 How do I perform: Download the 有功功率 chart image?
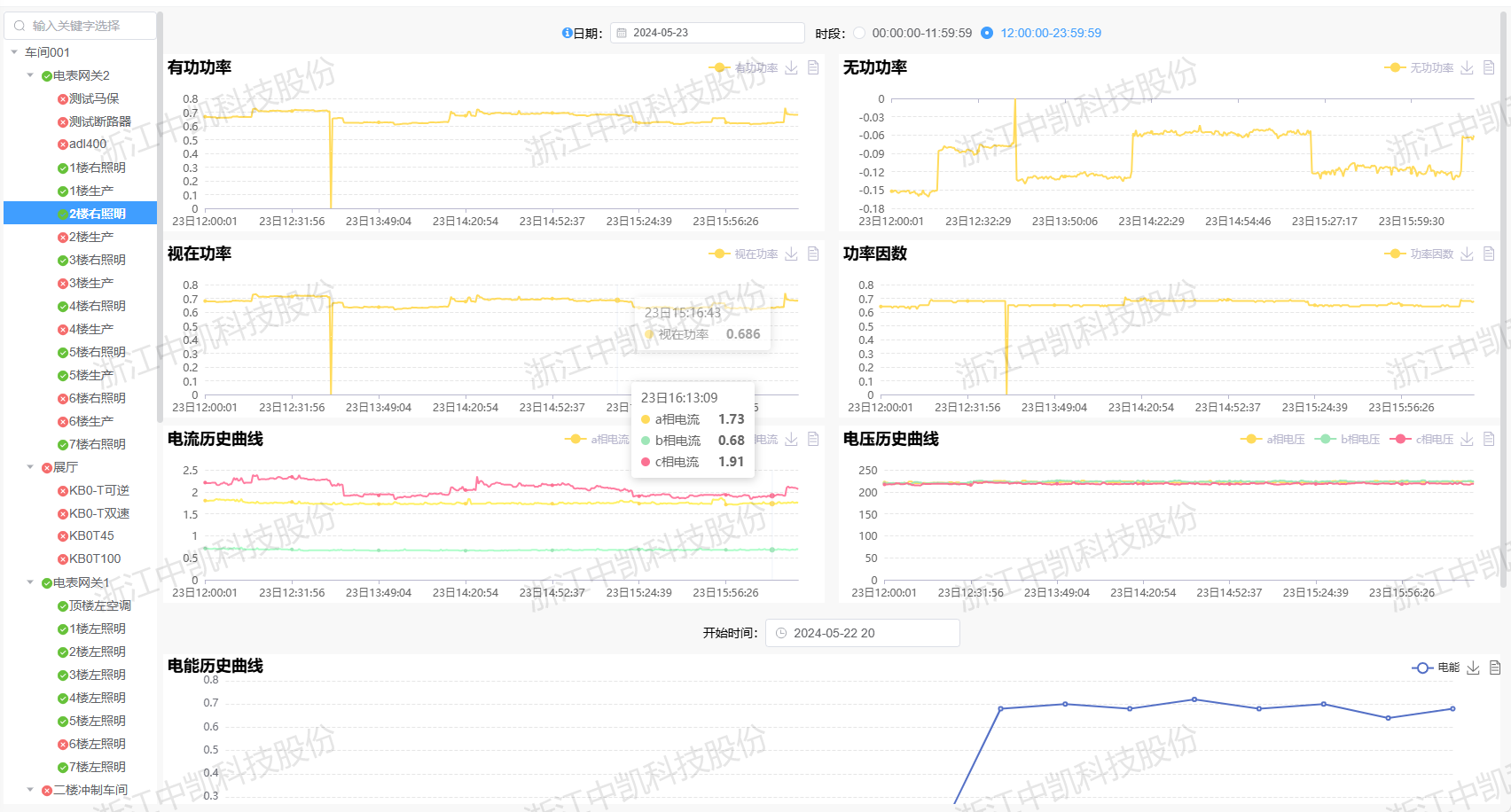click(791, 68)
